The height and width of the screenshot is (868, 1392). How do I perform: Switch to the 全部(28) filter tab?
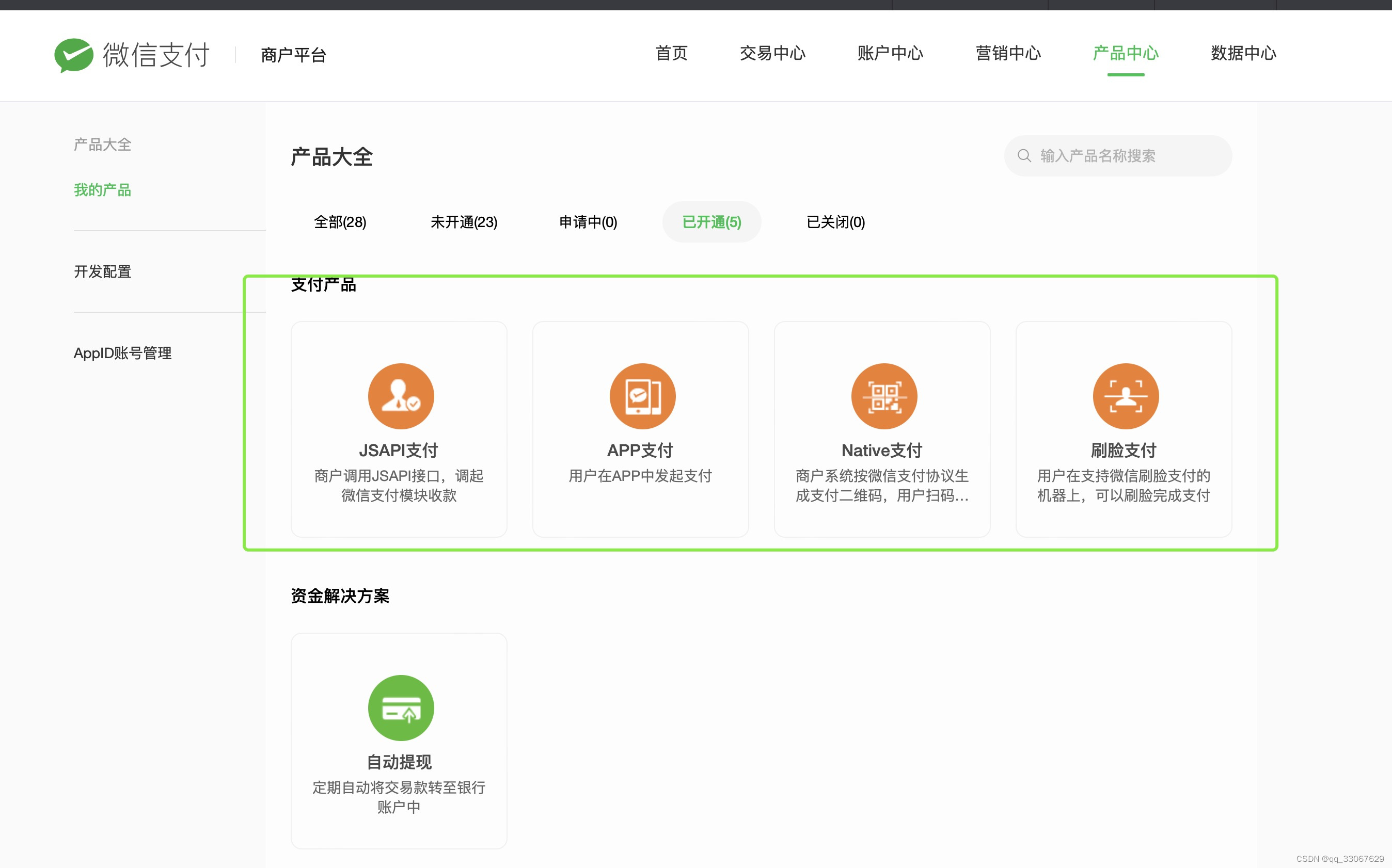(x=340, y=222)
